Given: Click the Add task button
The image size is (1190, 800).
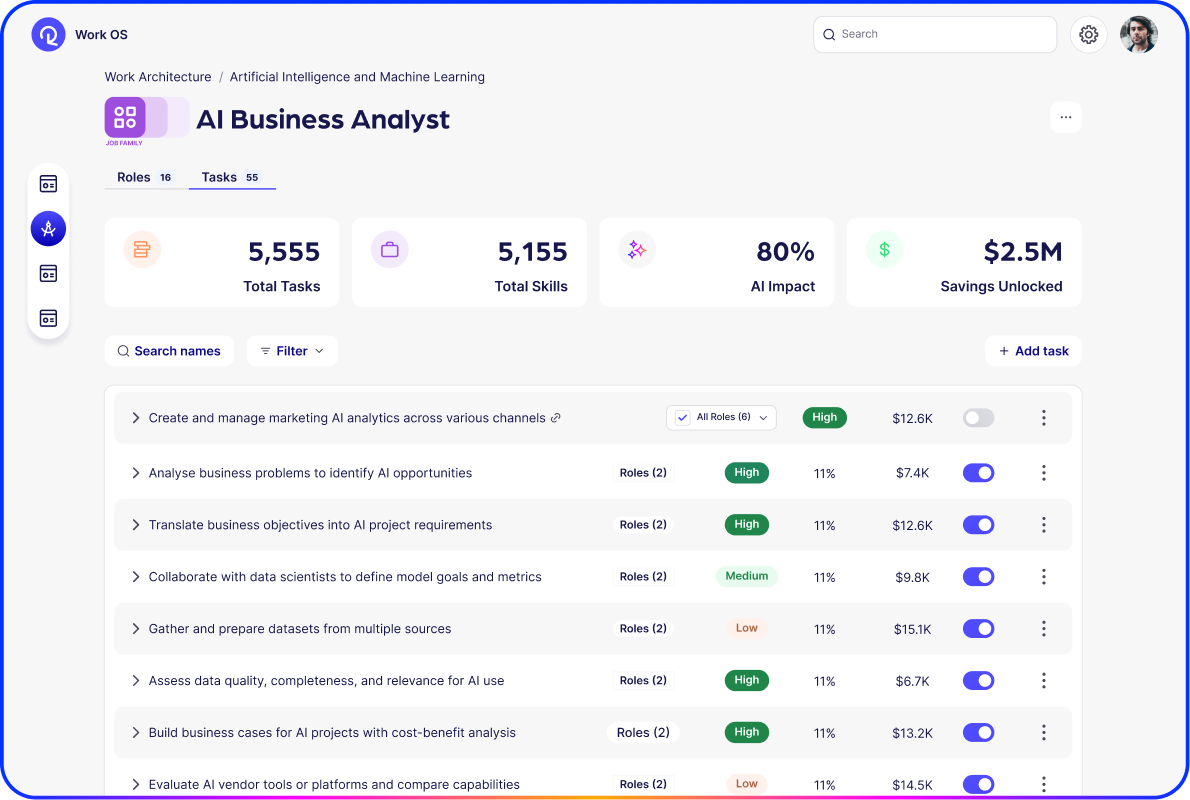Looking at the screenshot, I should tap(1033, 351).
